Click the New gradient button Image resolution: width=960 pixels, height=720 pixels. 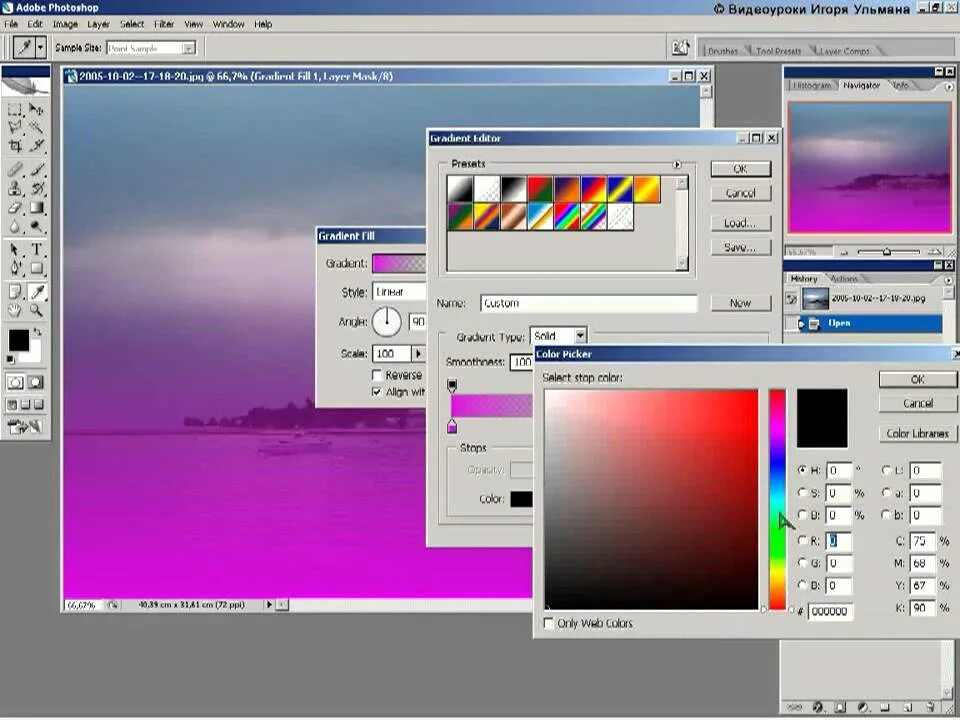coord(740,302)
